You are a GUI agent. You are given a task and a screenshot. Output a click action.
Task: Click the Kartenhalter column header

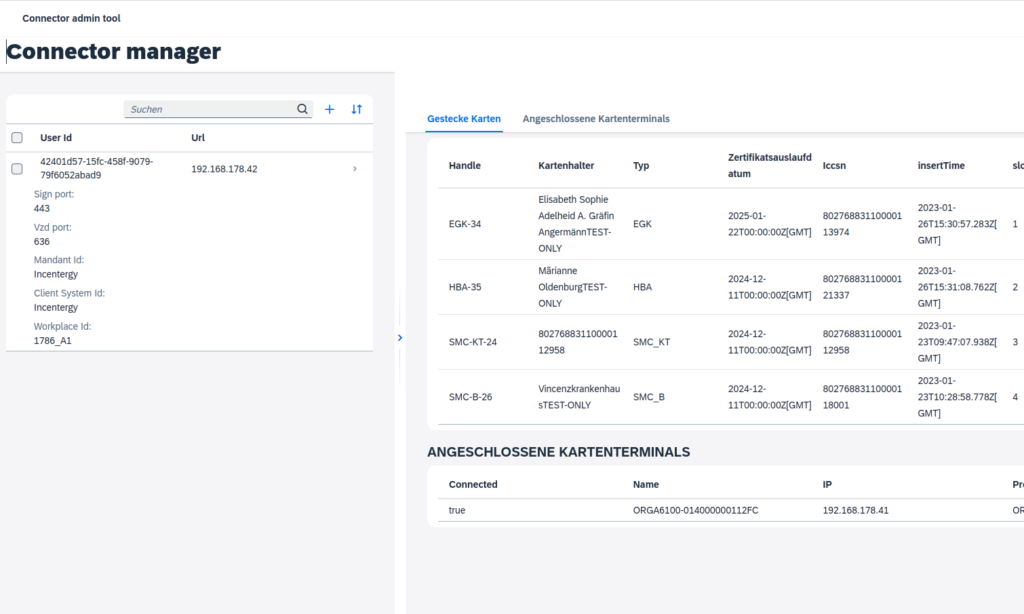(x=568, y=165)
